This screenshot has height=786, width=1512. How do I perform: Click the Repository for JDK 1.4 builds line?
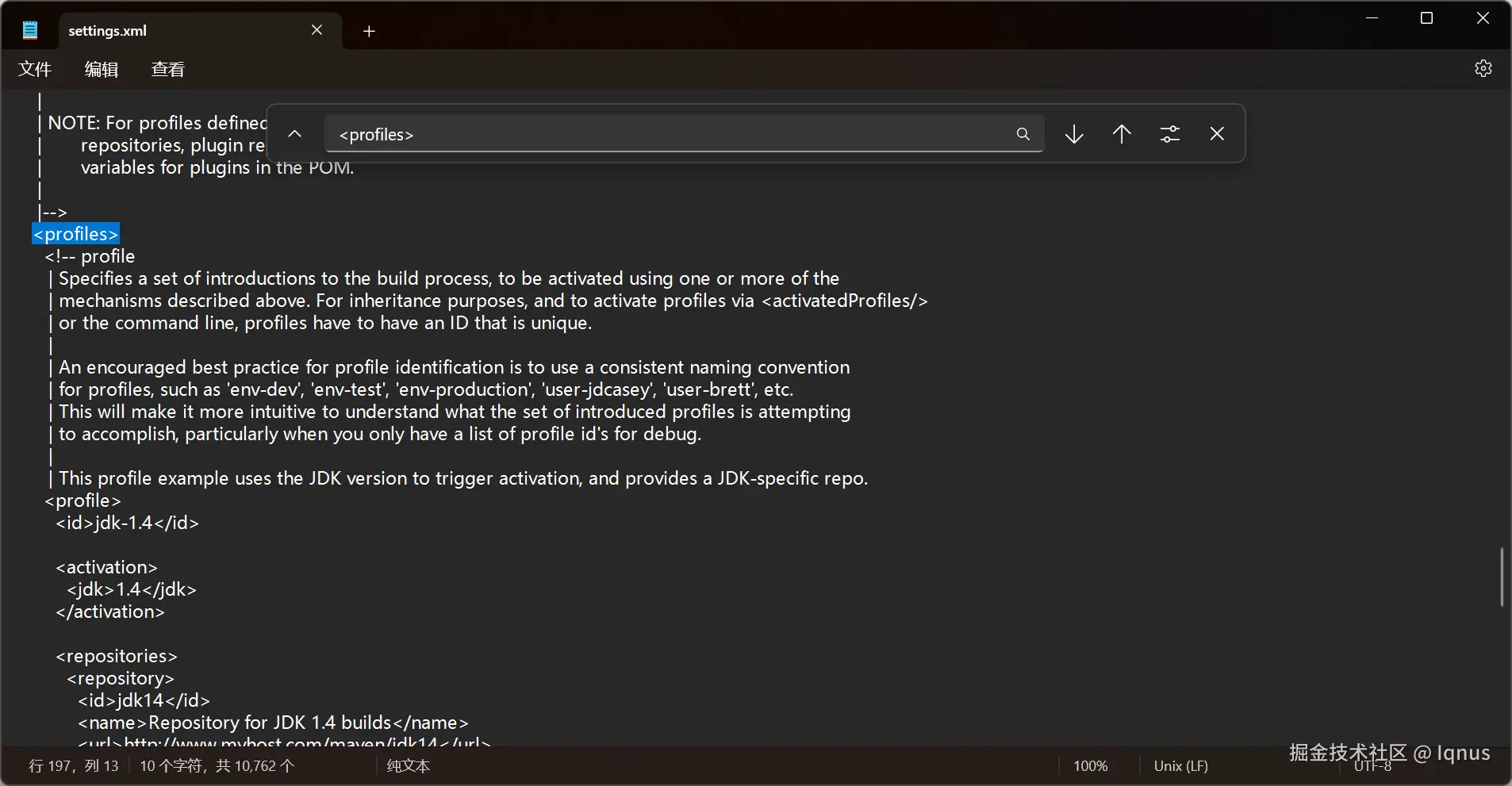point(274,723)
